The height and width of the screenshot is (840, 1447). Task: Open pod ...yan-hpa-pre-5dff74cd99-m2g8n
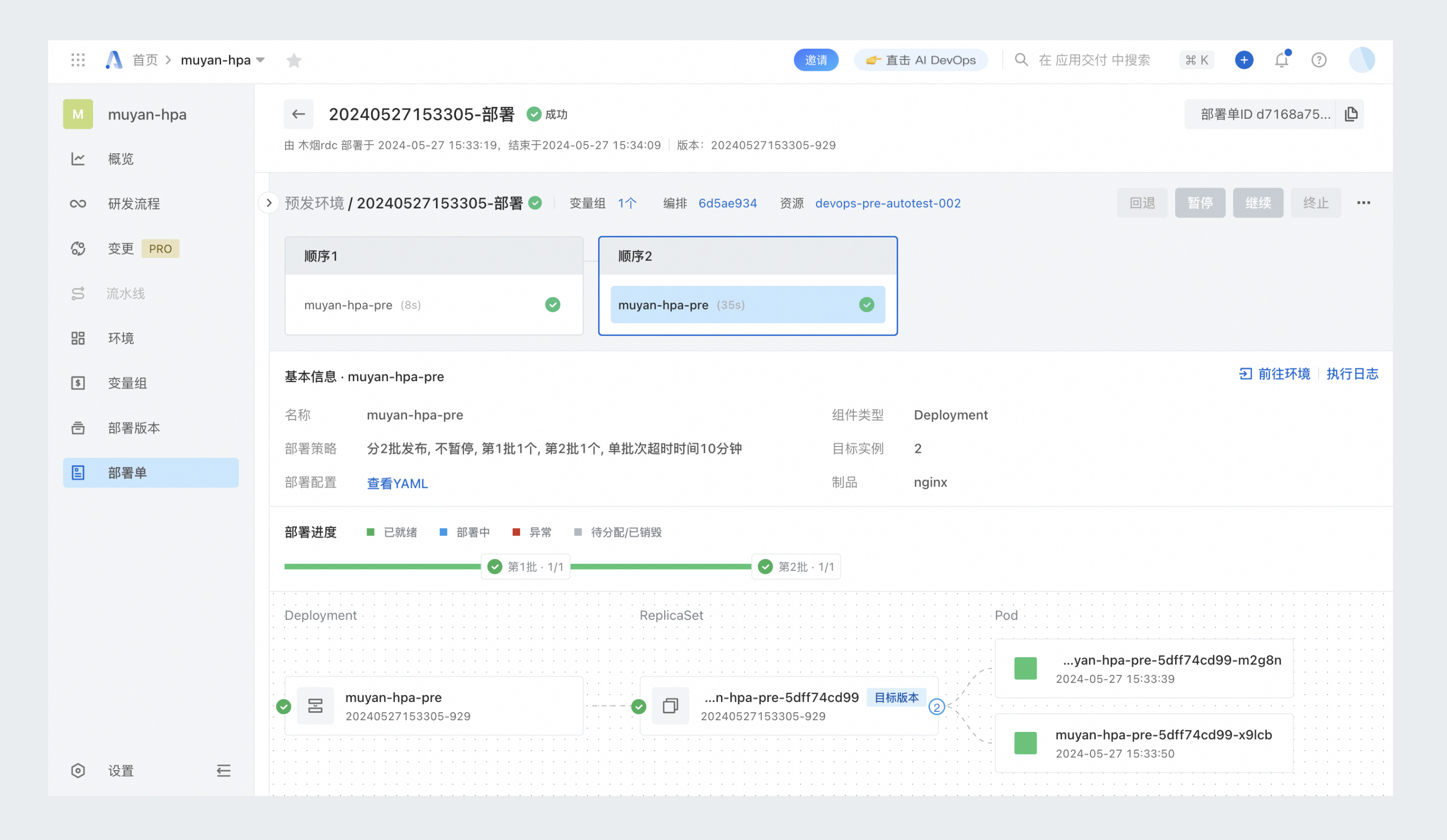(1144, 669)
